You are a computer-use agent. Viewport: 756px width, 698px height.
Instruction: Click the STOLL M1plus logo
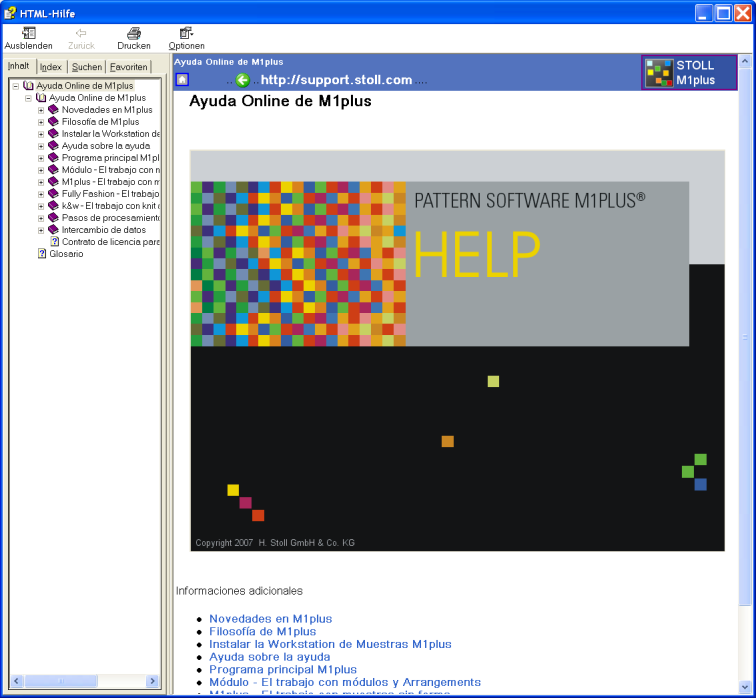pos(689,73)
